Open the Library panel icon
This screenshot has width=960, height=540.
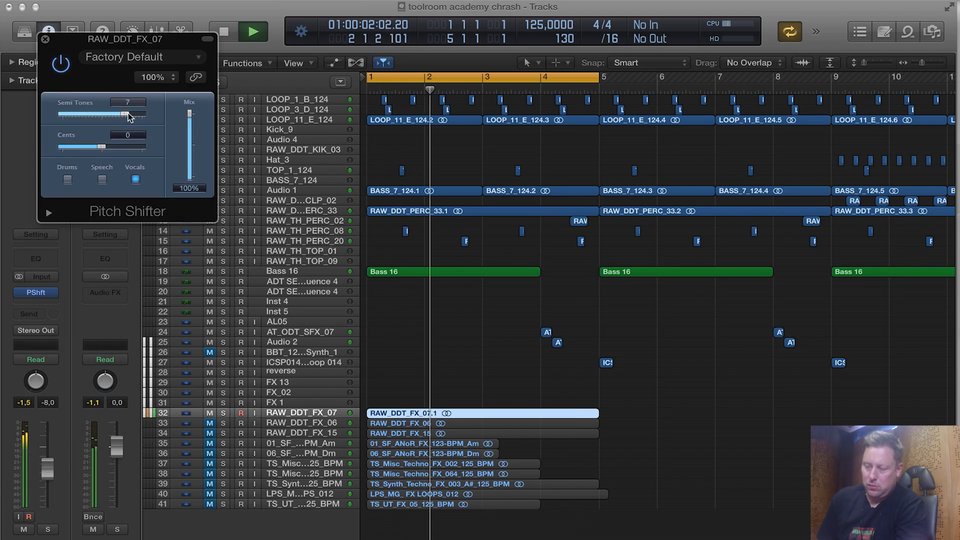pos(24,31)
